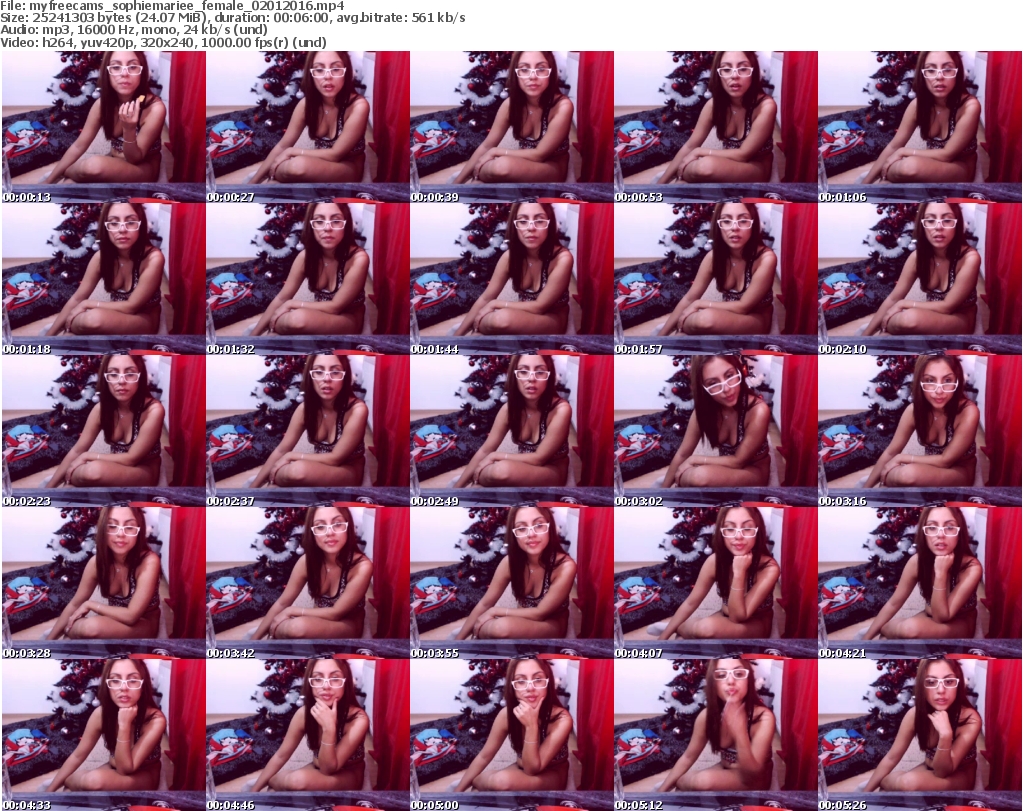
Task: Choose the 00:05:00 preview frame
Action: pos(511,735)
